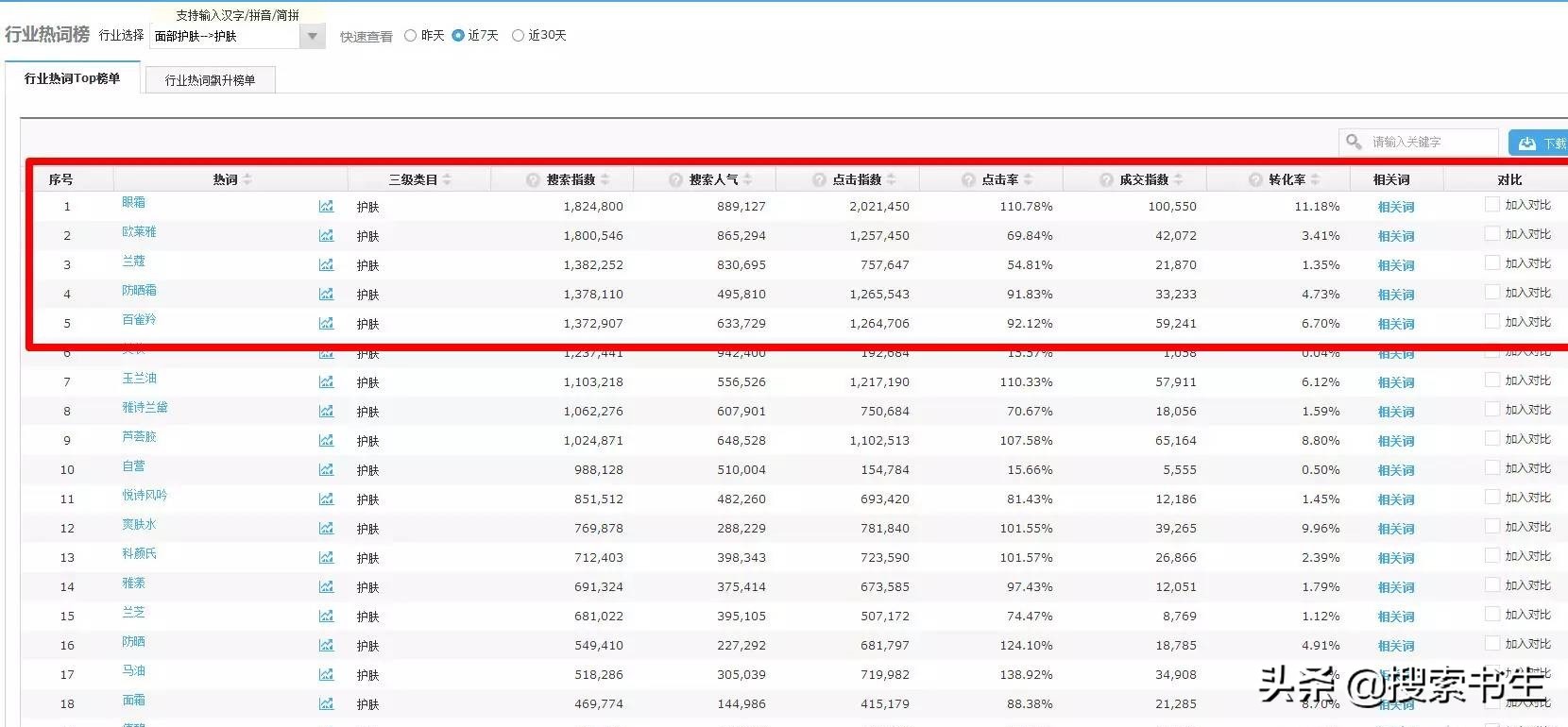Screen dimensions: 1568x727
Task: Open trend chart icon for 自营
Action: [326, 469]
